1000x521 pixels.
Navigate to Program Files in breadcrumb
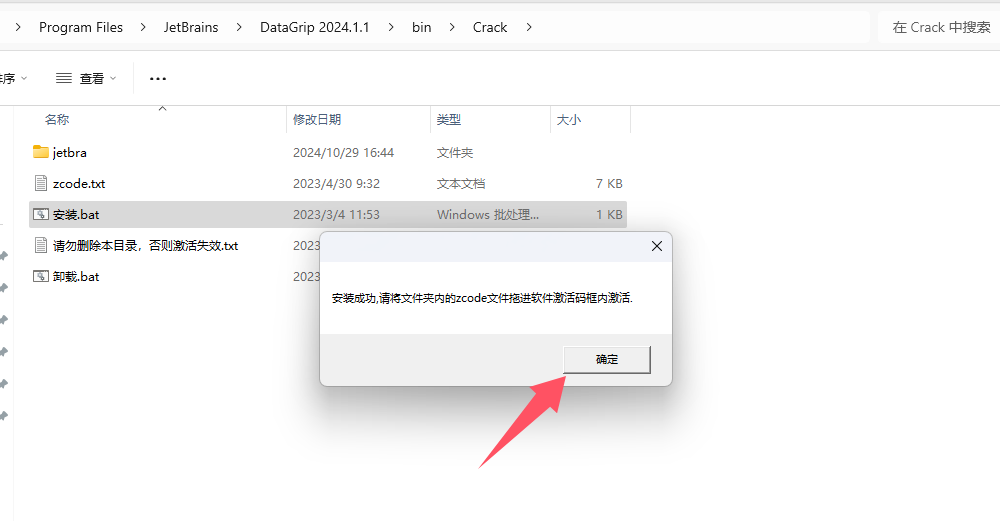81,27
